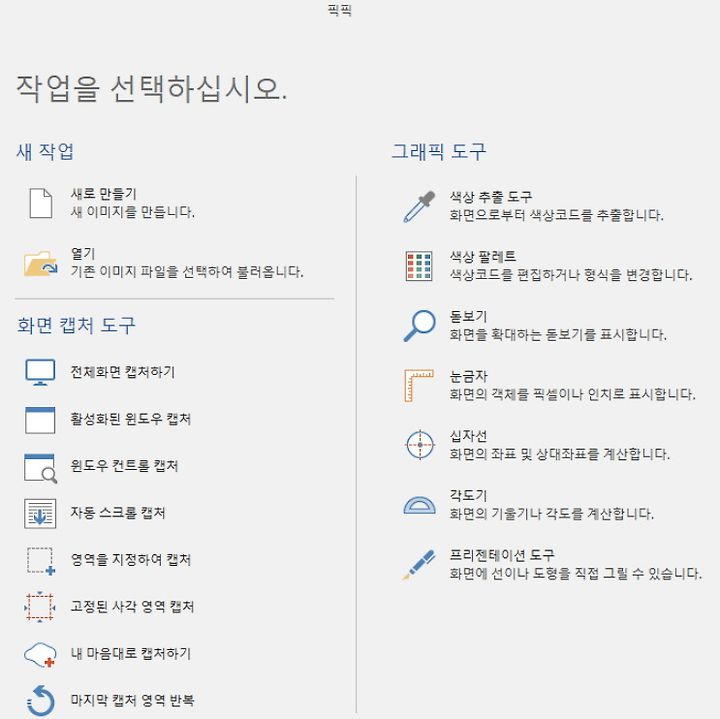
Task: Start 전체화면 캡처하기
Action: point(123,371)
